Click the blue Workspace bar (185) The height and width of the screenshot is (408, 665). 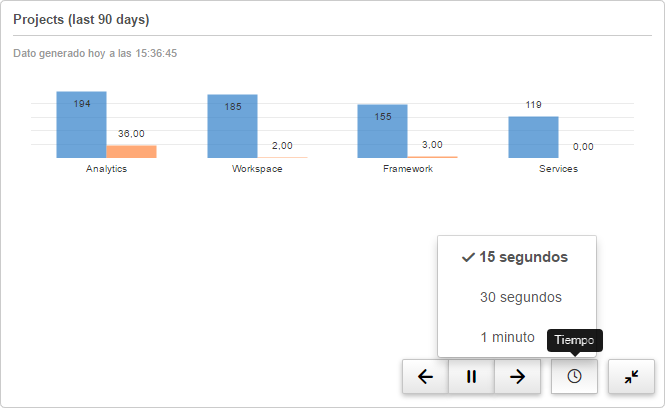232,127
